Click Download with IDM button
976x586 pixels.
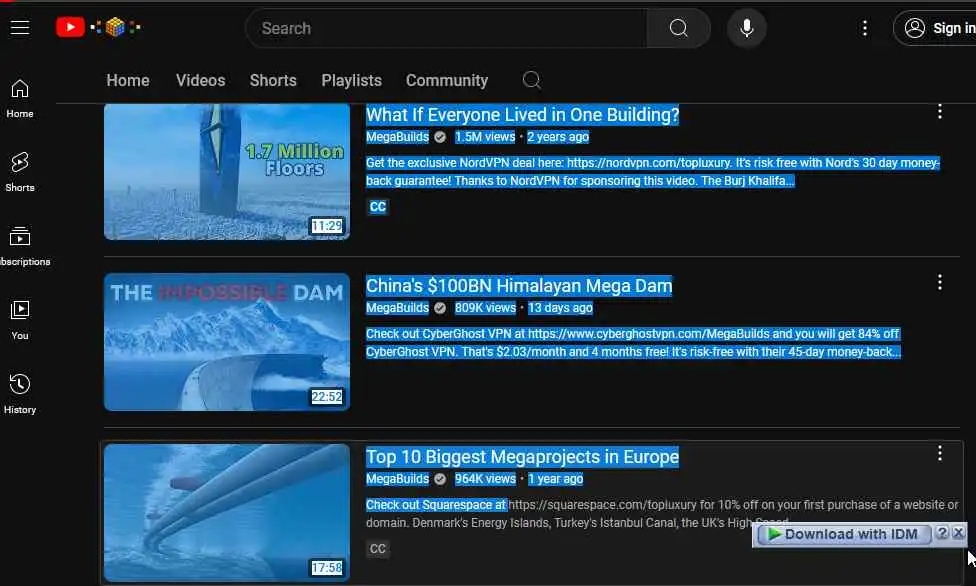(x=842, y=534)
